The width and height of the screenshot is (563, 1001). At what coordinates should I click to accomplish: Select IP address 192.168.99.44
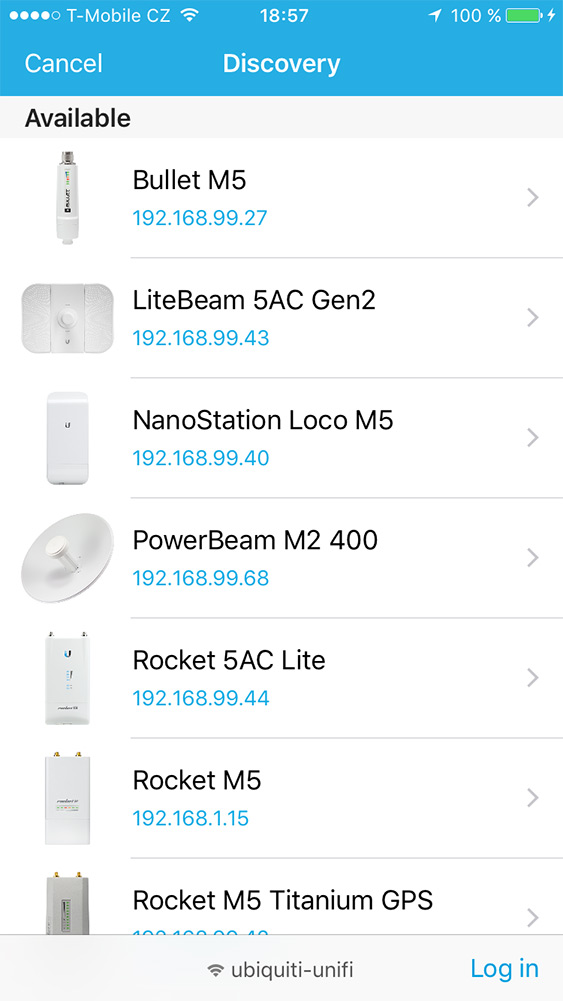point(201,698)
